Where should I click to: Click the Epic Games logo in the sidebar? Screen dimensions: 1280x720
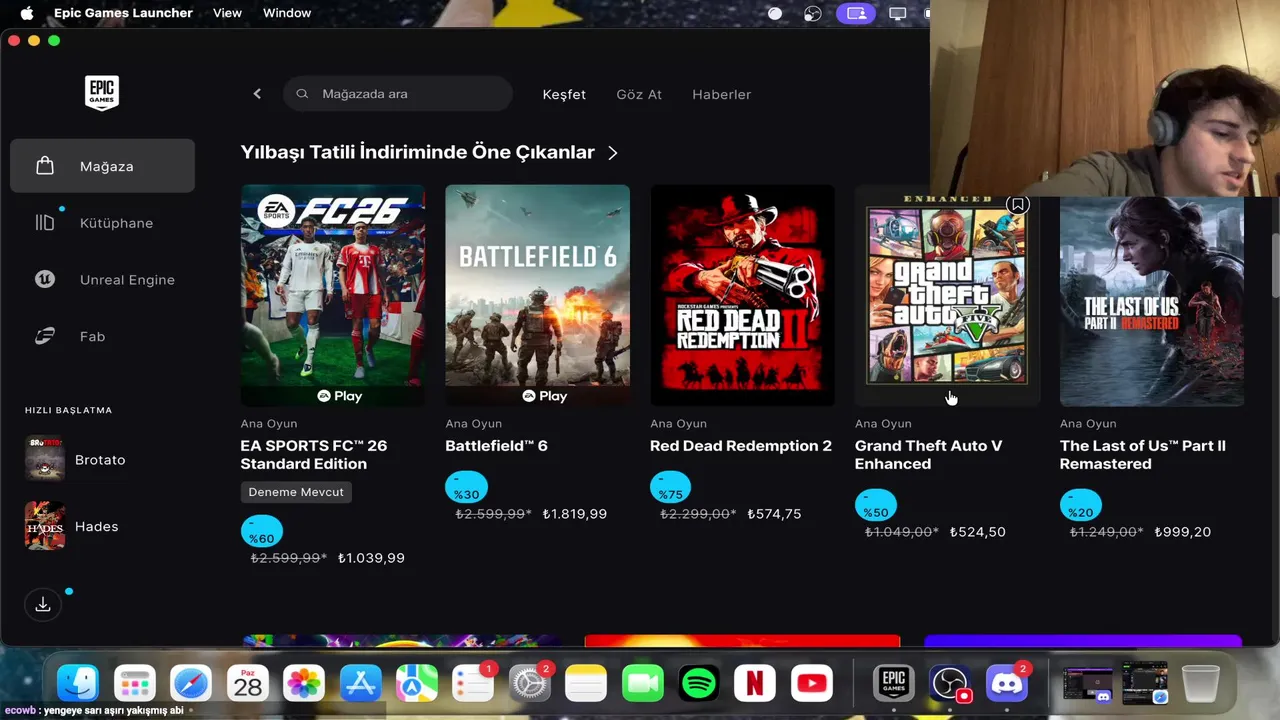102,93
